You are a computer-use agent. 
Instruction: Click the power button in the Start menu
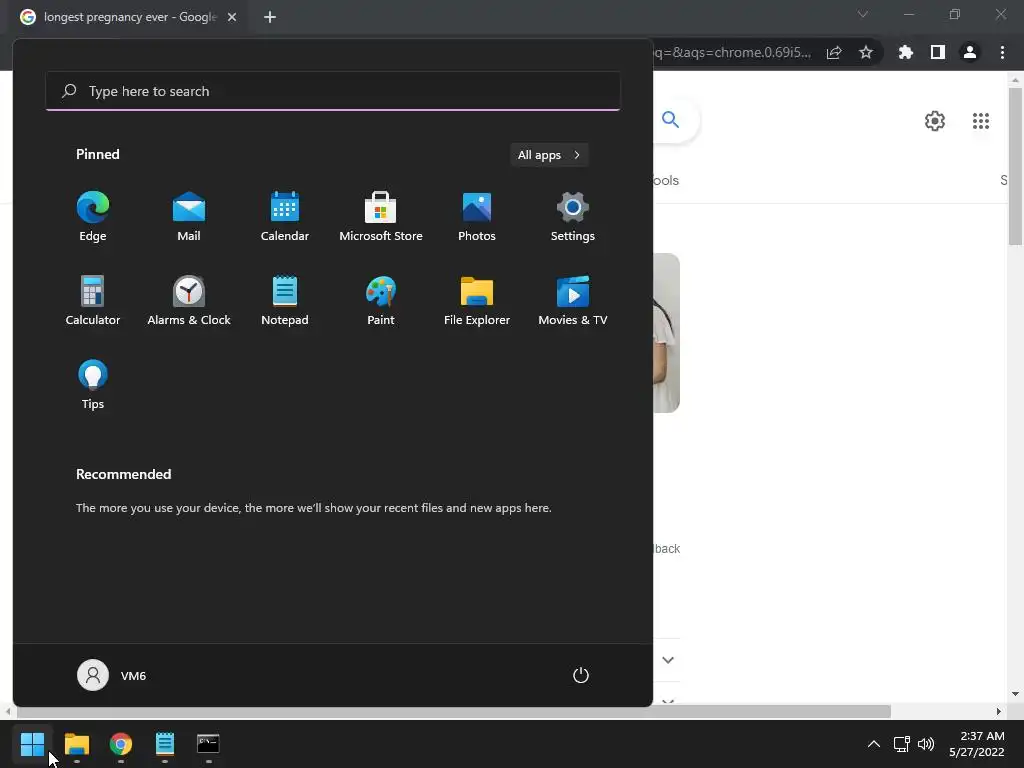click(581, 675)
